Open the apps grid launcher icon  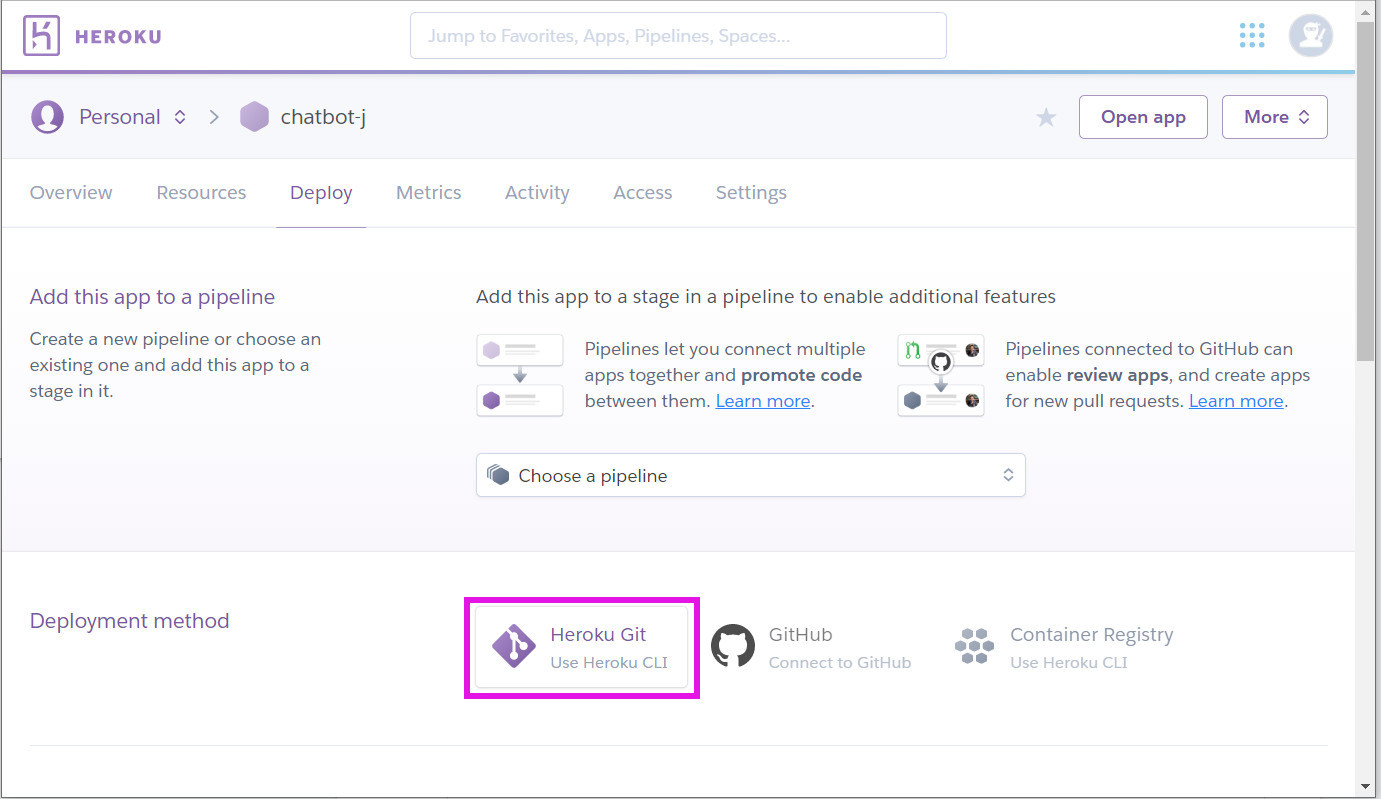click(1252, 36)
